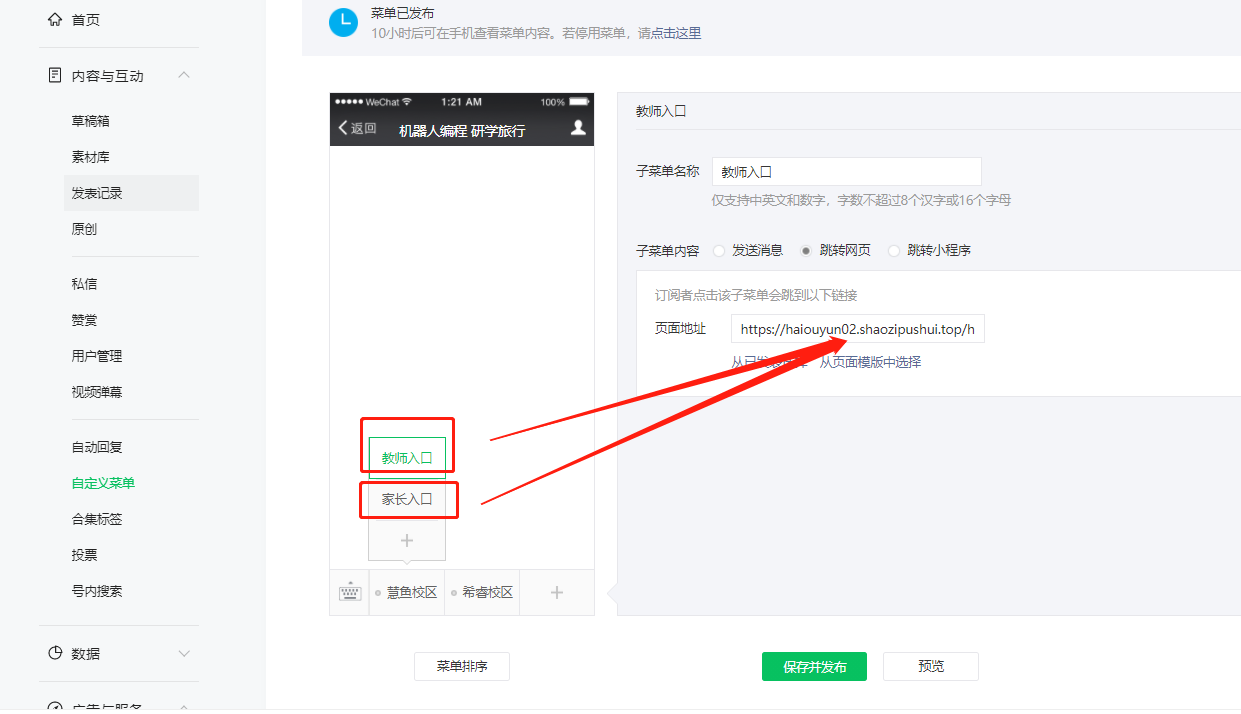
Task: Click the 返回 back arrow in the phone preview
Action: pyautogui.click(x=357, y=128)
